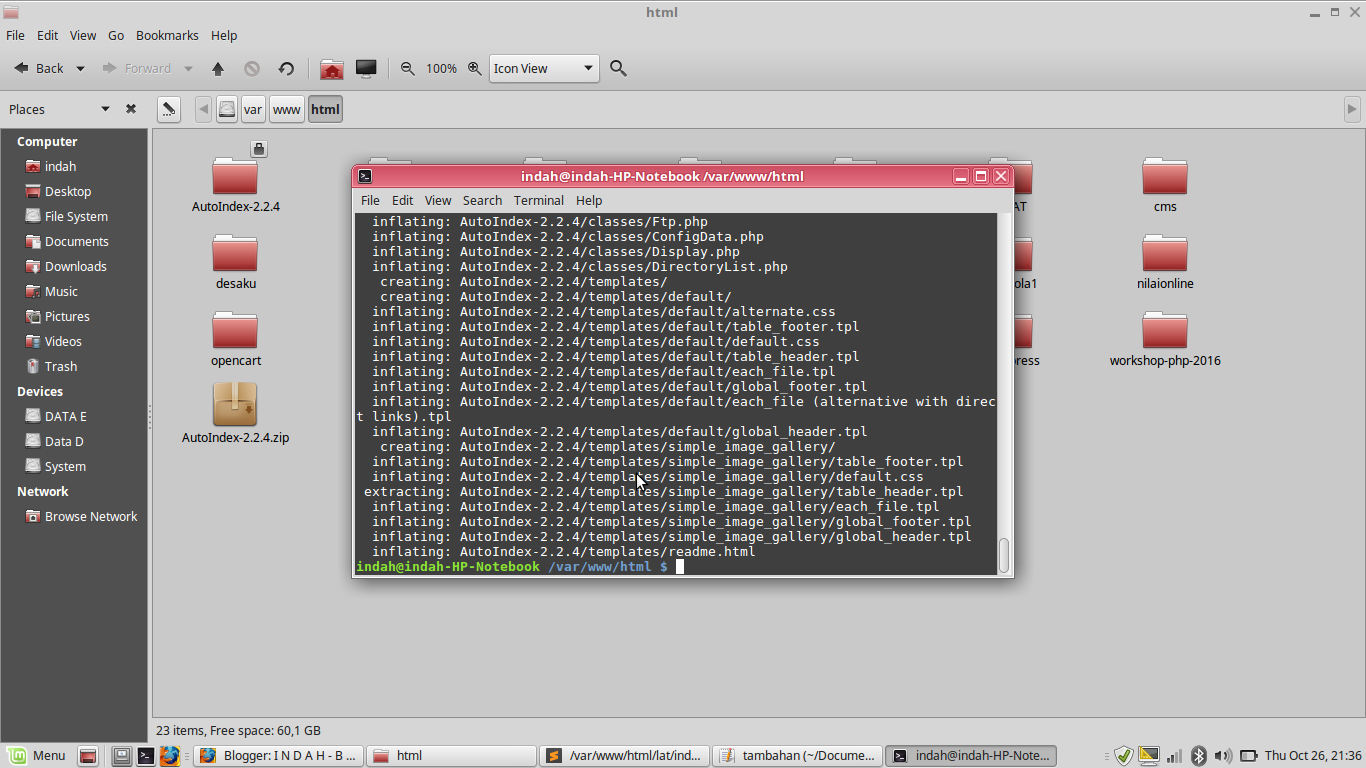Navigate to www via the breadcrumb button
This screenshot has height=768, width=1366.
pos(287,109)
